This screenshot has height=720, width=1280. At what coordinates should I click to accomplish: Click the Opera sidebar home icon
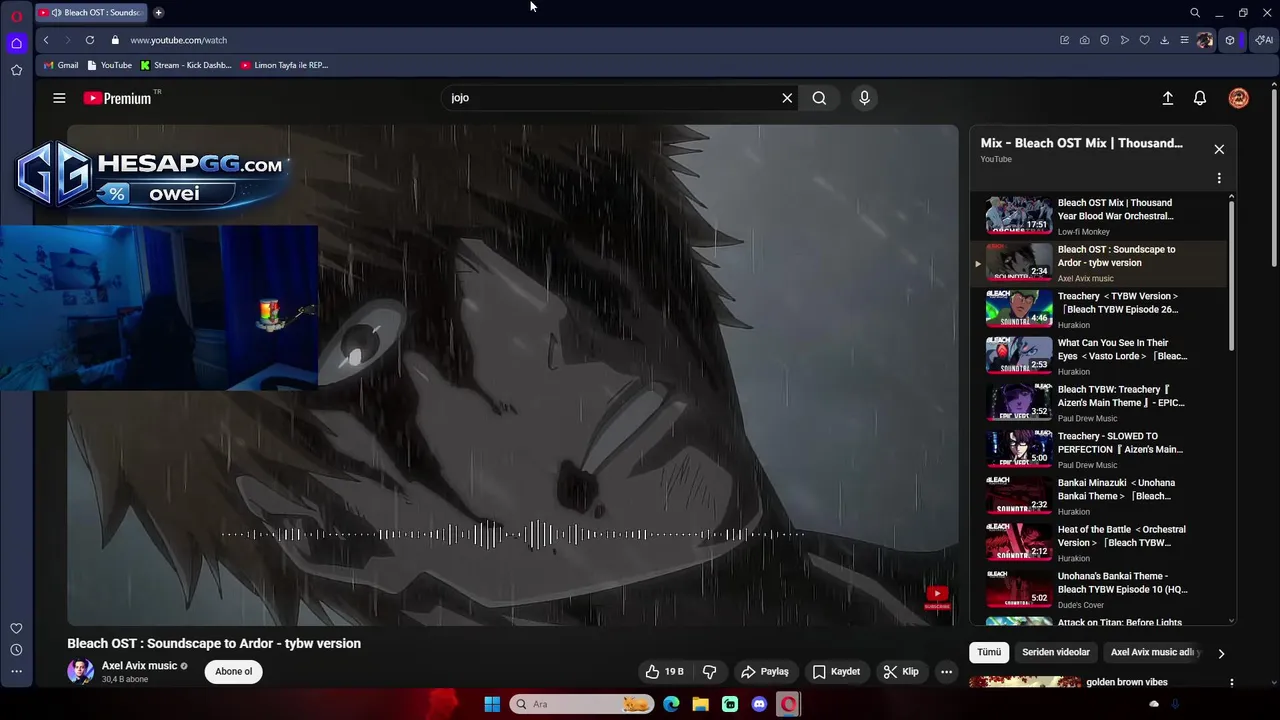[16, 43]
